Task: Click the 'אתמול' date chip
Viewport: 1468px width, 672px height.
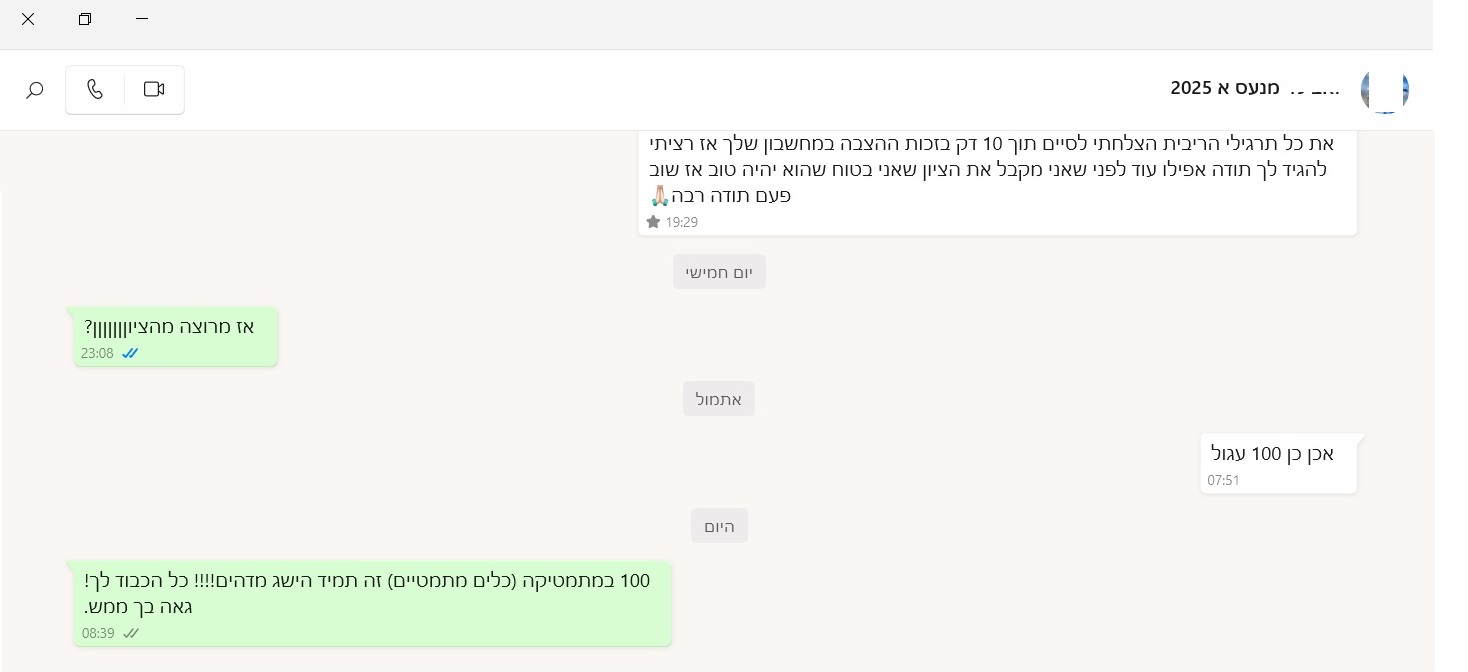Action: [x=719, y=399]
